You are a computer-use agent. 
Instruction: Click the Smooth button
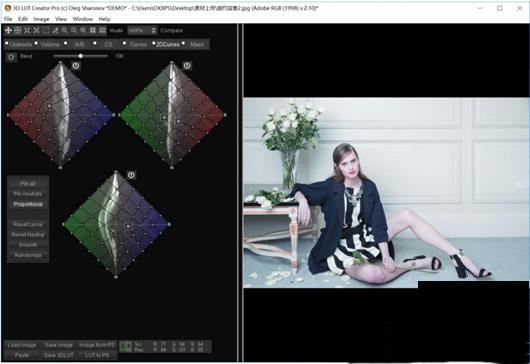[x=28, y=245]
